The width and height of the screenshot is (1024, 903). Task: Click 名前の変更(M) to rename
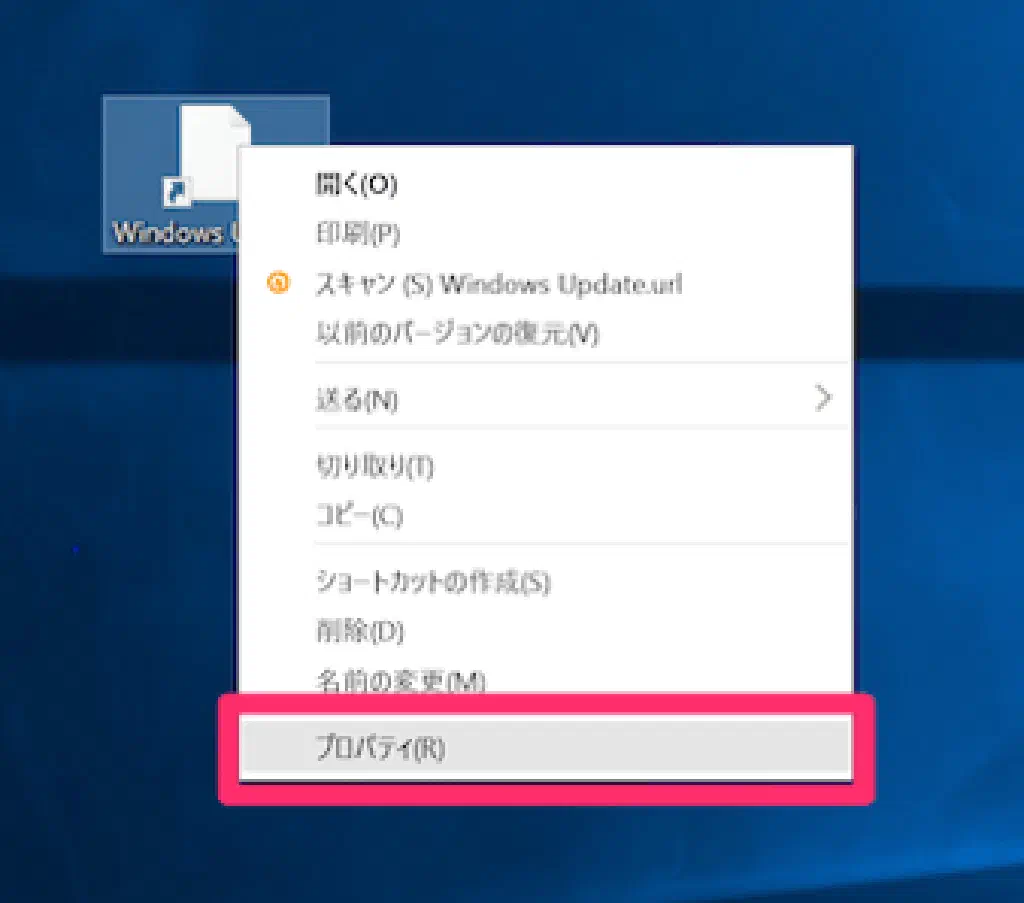pos(400,680)
